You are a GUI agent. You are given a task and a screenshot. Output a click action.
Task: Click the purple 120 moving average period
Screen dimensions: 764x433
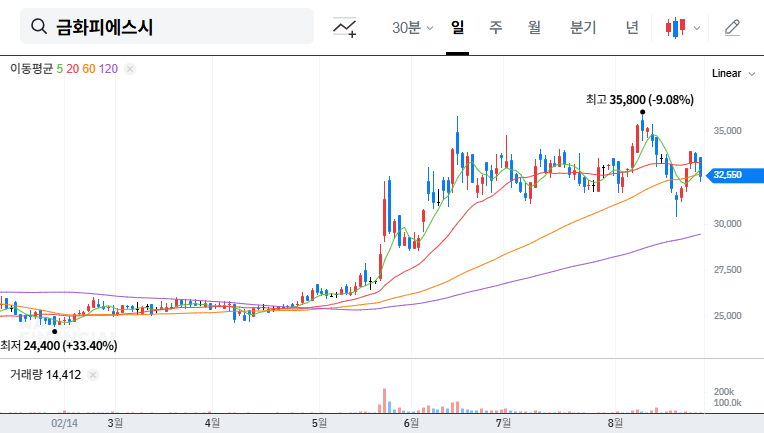tap(108, 69)
